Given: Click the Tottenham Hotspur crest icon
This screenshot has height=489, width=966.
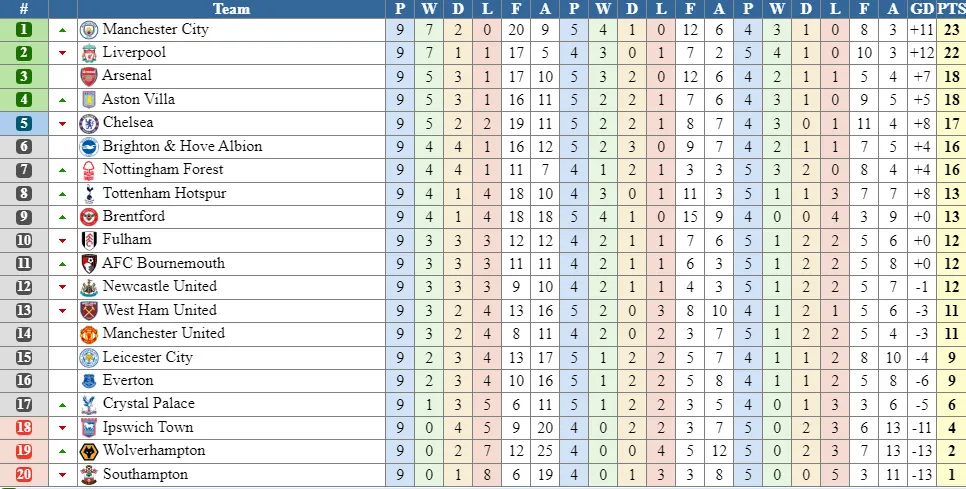Looking at the screenshot, I should [89, 193].
